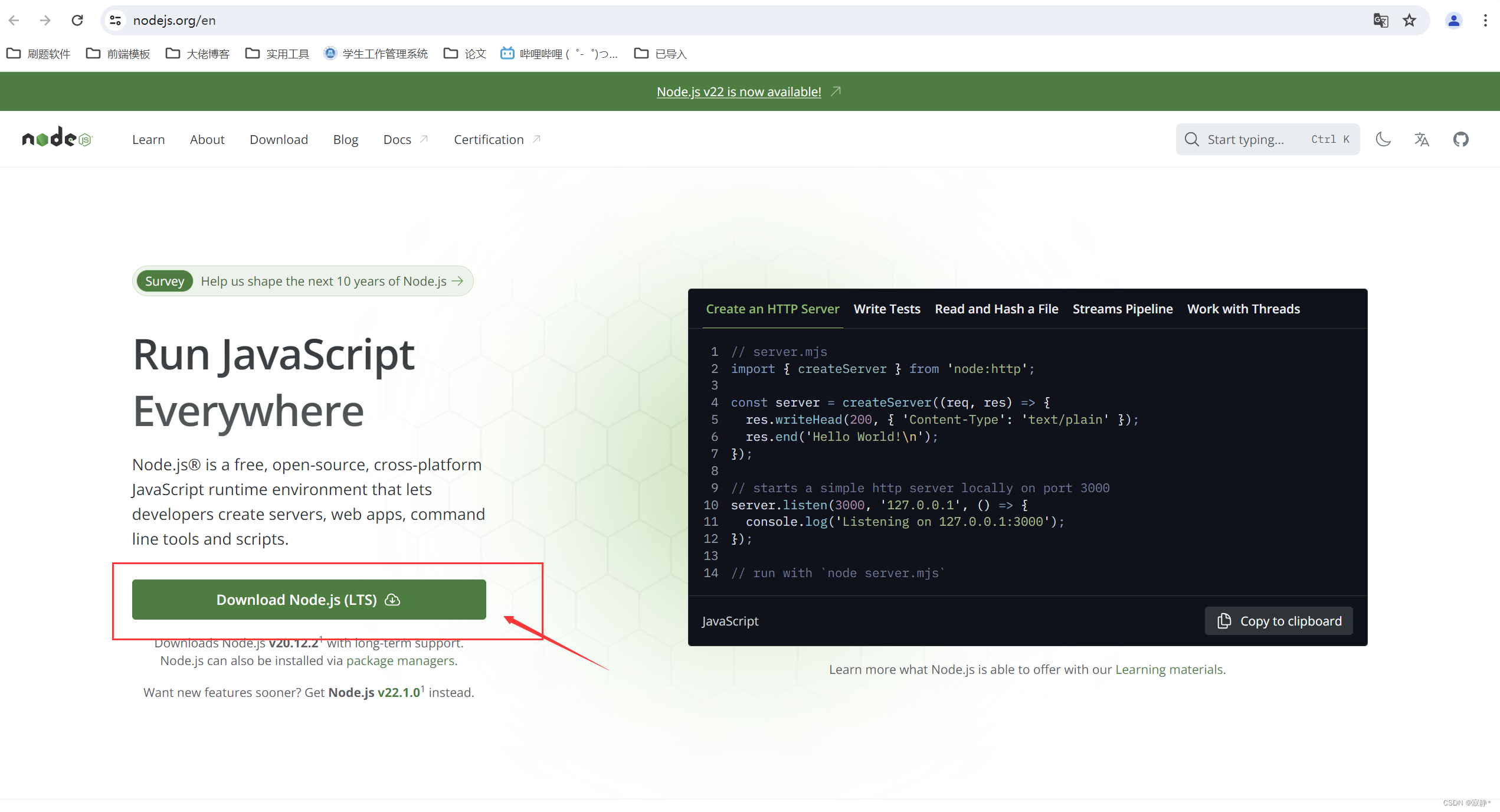
Task: Switch to the Streams Pipeline tab
Action: click(1122, 309)
